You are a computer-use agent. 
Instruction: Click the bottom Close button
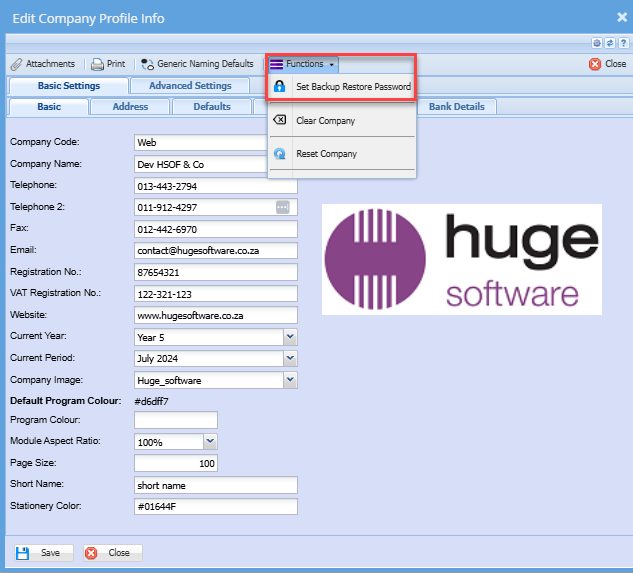click(x=113, y=553)
